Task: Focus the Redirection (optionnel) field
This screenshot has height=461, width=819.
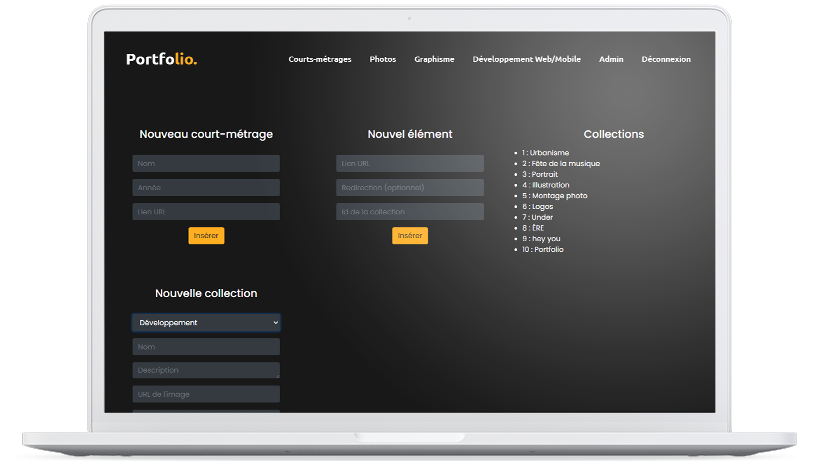Action: click(x=410, y=187)
